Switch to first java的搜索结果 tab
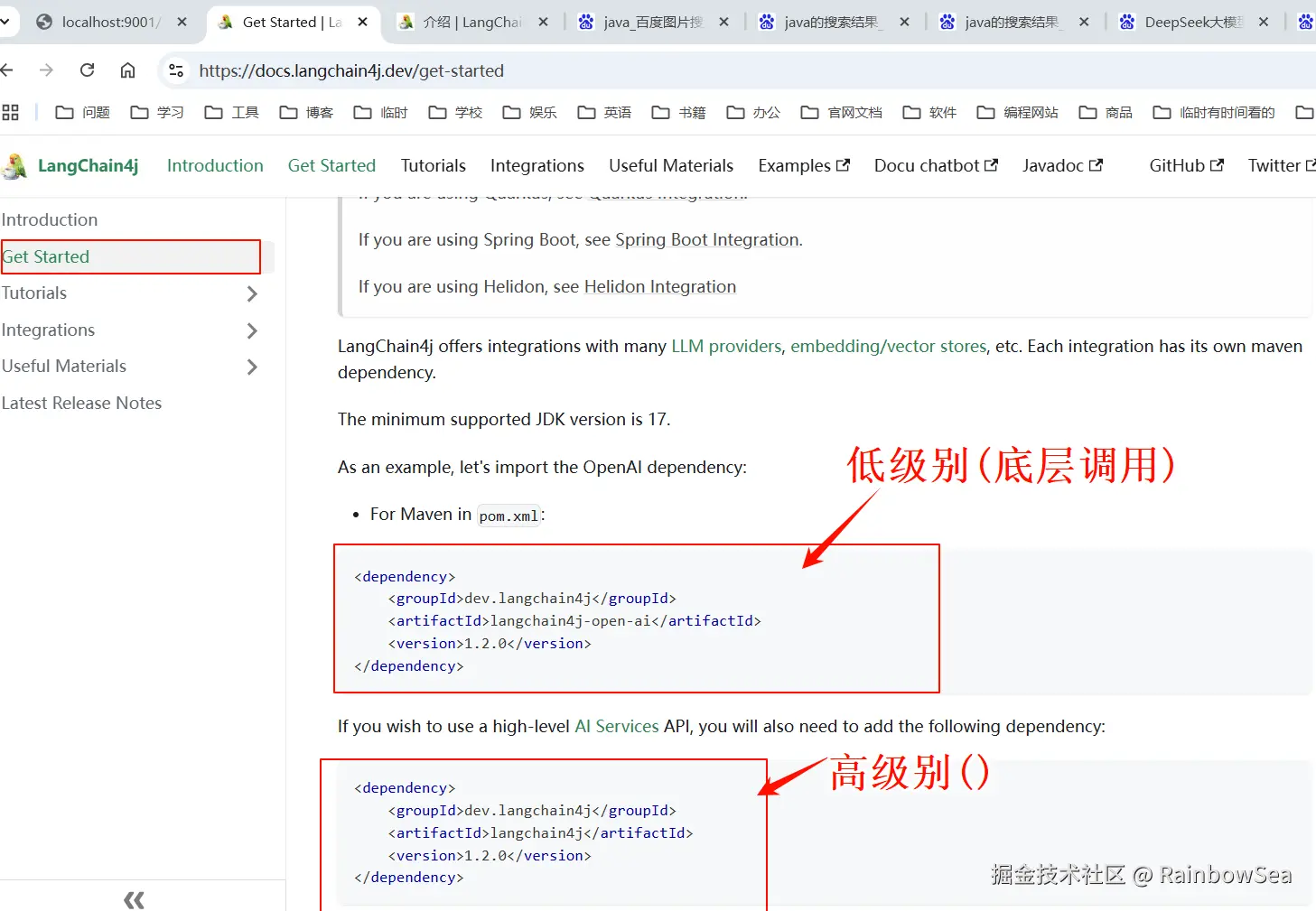1316x911 pixels. [x=832, y=22]
